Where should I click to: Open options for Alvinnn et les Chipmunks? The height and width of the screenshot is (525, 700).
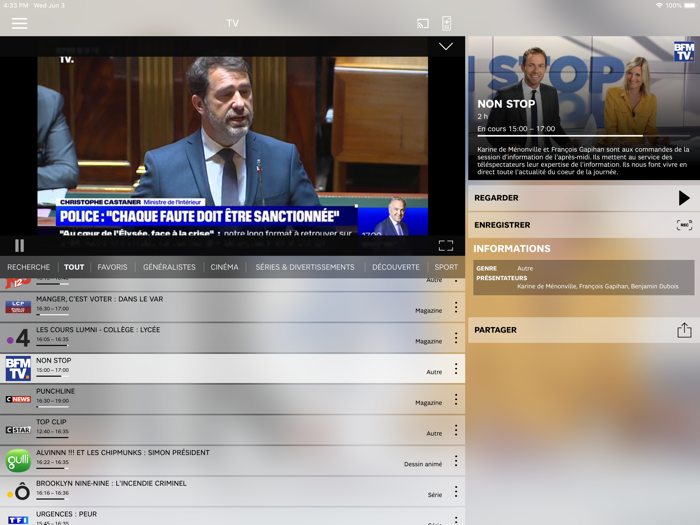pyautogui.click(x=456, y=461)
